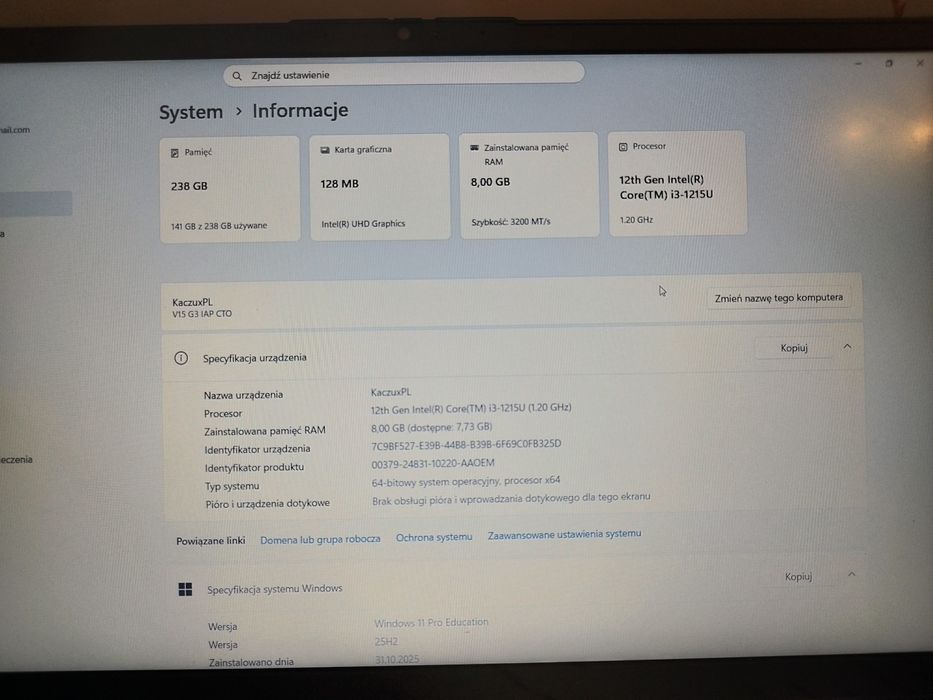This screenshot has height=700, width=933.
Task: Open 'Domena lub grupa robocza' link
Action: point(320,539)
